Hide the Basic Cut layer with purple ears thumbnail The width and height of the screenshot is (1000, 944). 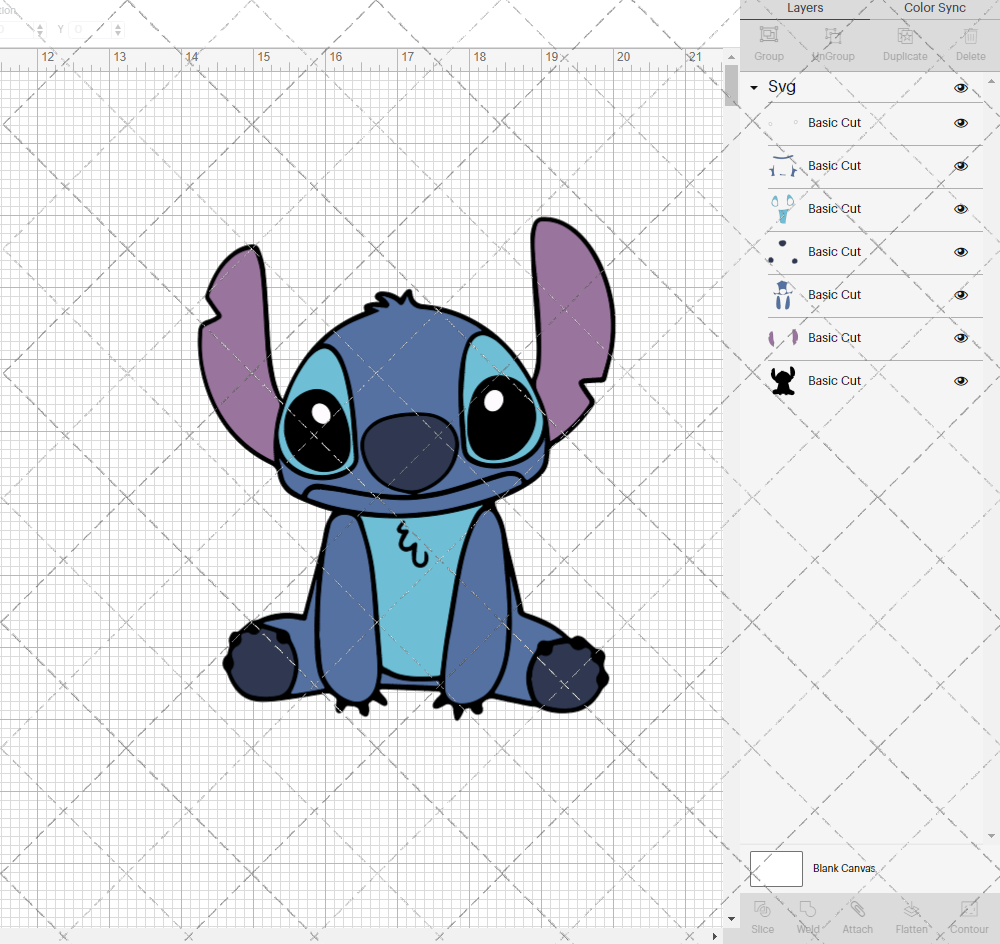pyautogui.click(x=960, y=338)
